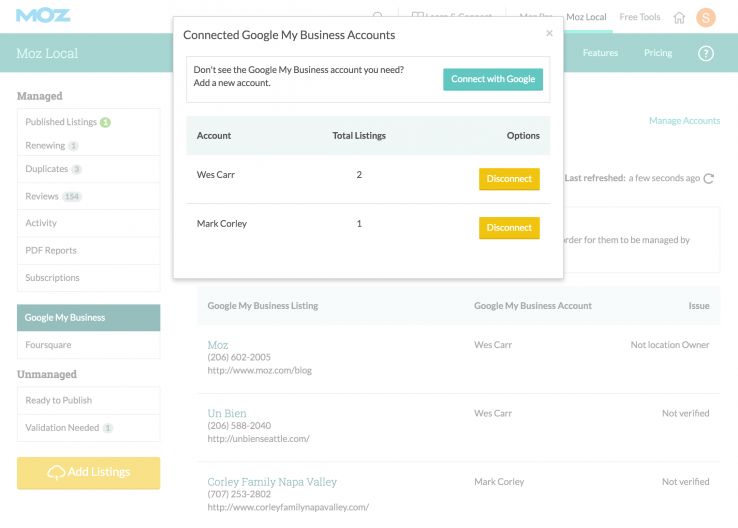Open the Moz Local tab
738x528 pixels.
(x=586, y=17)
